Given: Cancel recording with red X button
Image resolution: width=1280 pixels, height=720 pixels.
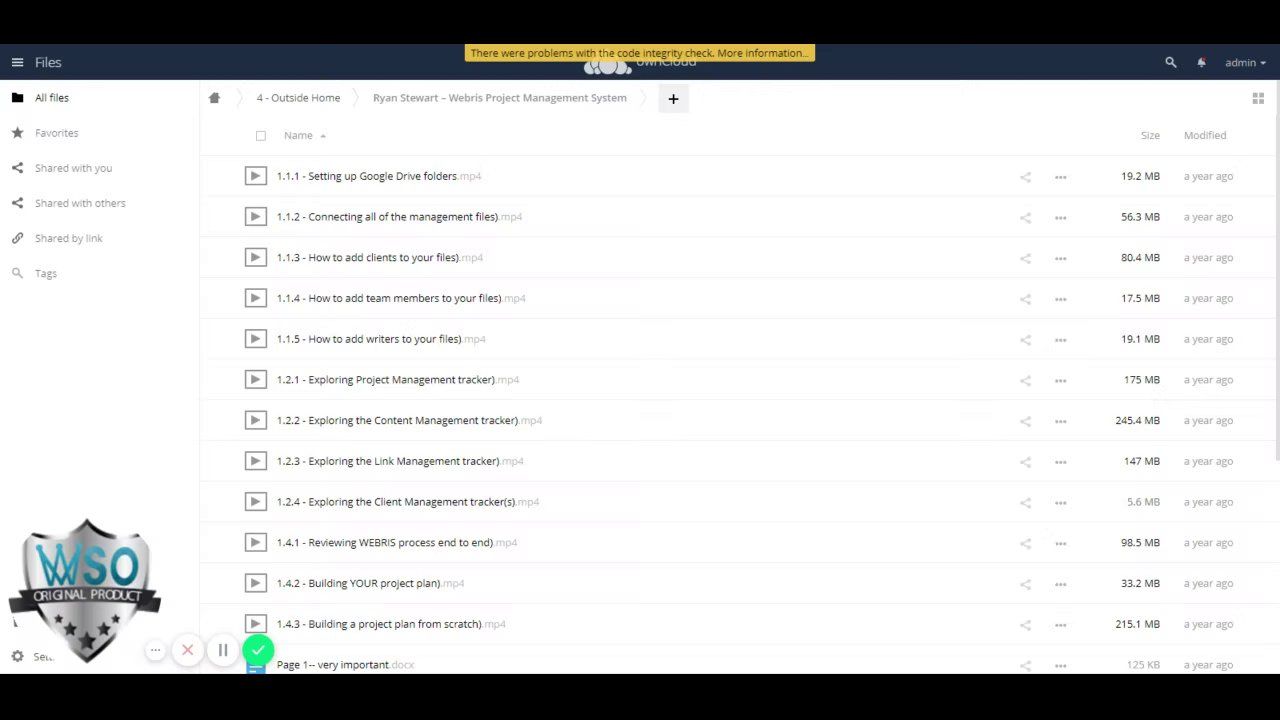Looking at the screenshot, I should 187,650.
